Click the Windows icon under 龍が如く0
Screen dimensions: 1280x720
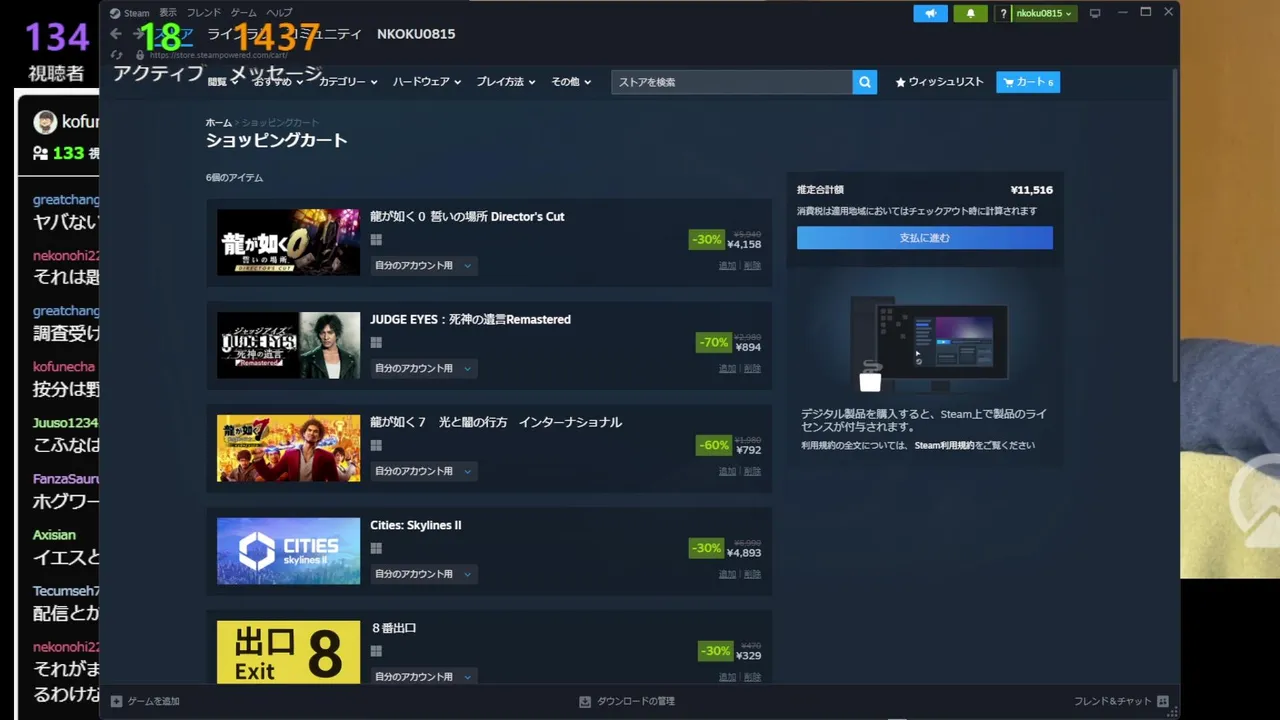376,240
